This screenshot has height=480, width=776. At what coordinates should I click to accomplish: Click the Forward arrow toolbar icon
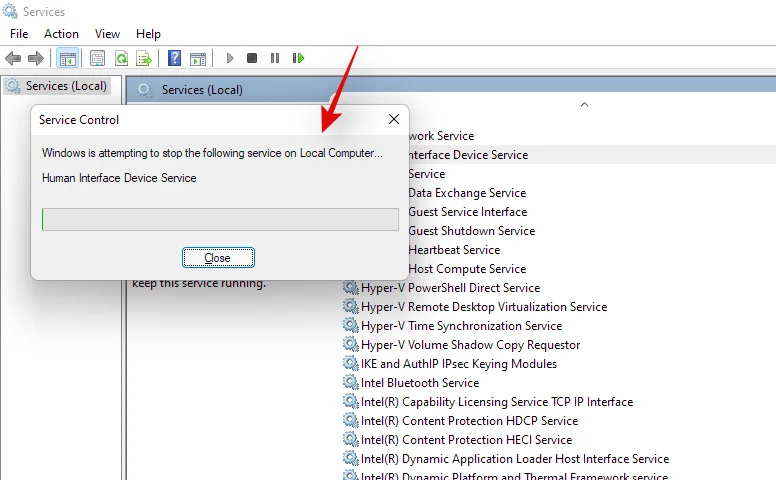click(x=36, y=58)
